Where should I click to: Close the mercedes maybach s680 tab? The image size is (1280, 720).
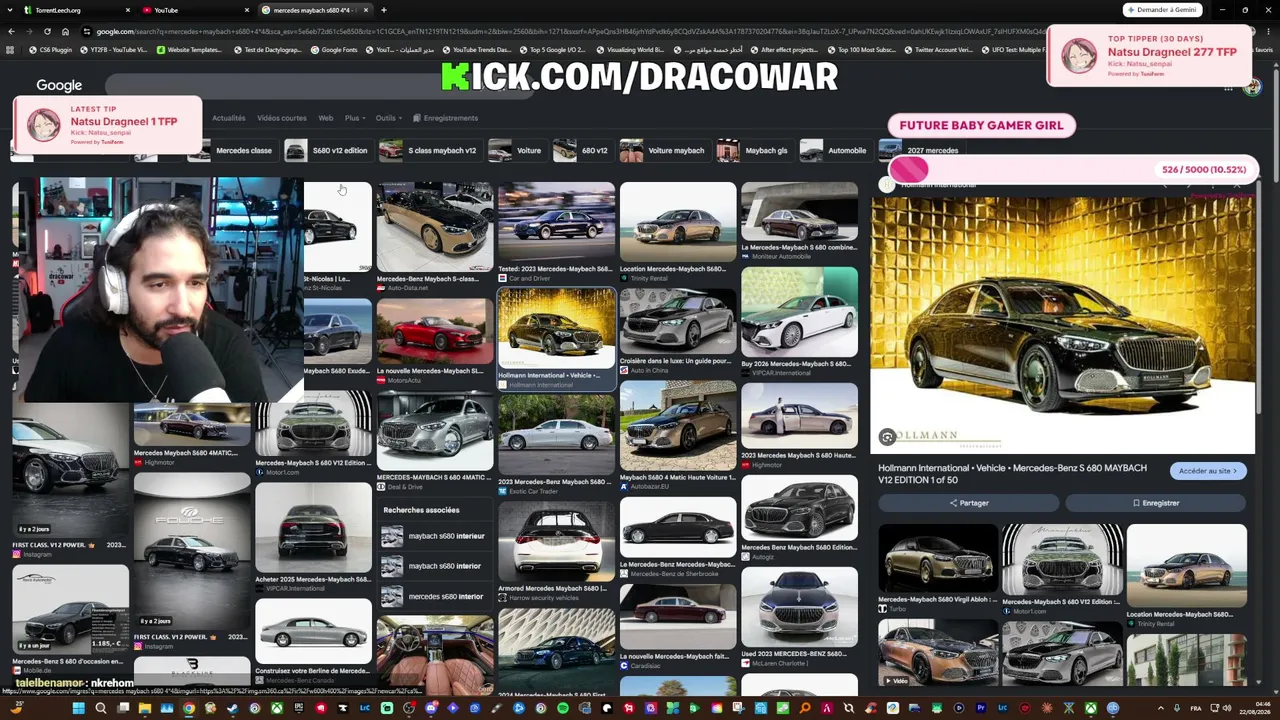[x=366, y=10]
